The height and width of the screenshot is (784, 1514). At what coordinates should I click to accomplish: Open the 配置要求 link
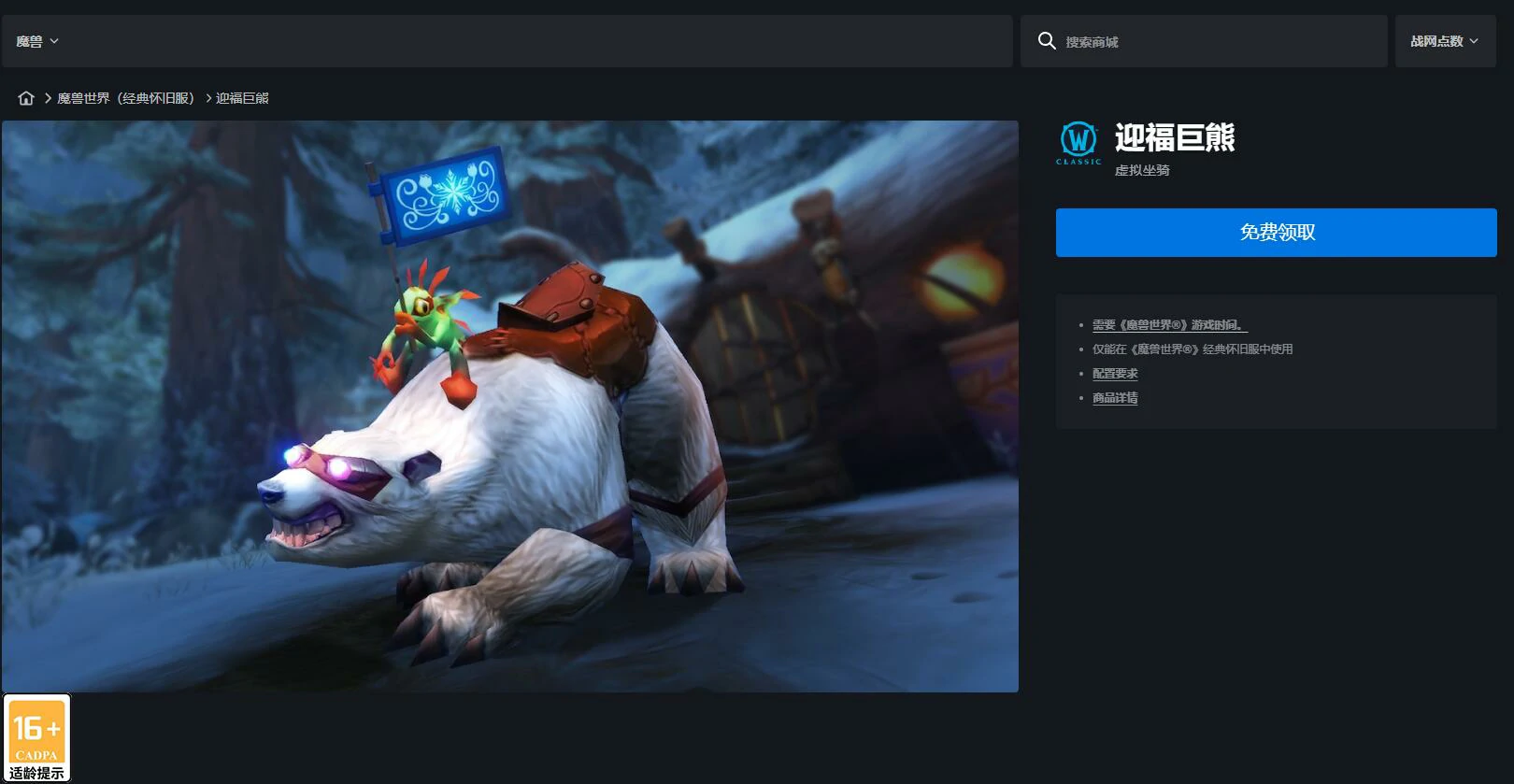coord(1115,374)
